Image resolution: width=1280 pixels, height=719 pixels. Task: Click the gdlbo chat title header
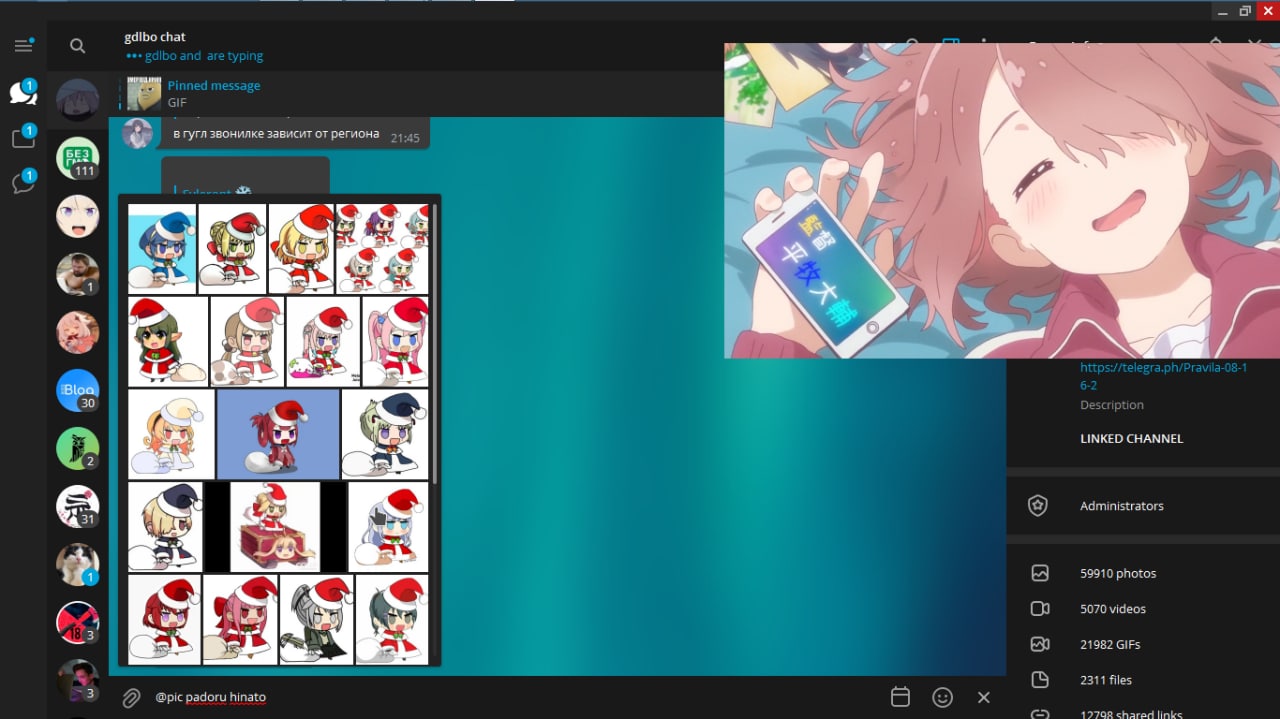[x=155, y=37]
